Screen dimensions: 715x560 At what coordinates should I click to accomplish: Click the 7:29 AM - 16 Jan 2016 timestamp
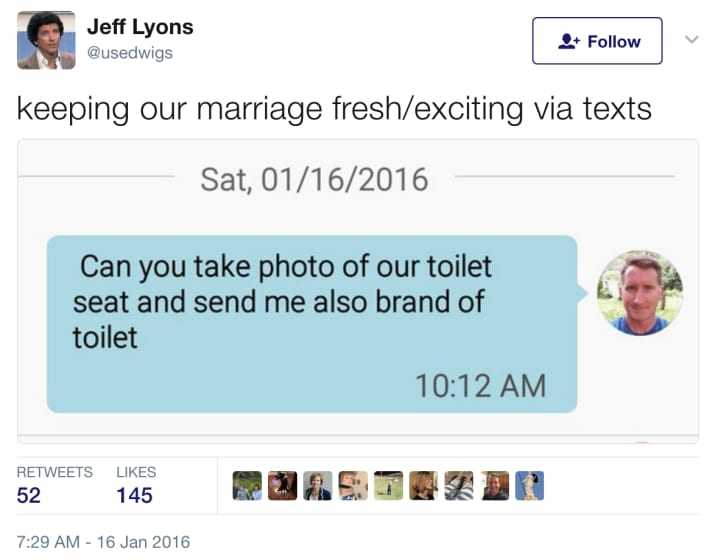[x=104, y=542]
